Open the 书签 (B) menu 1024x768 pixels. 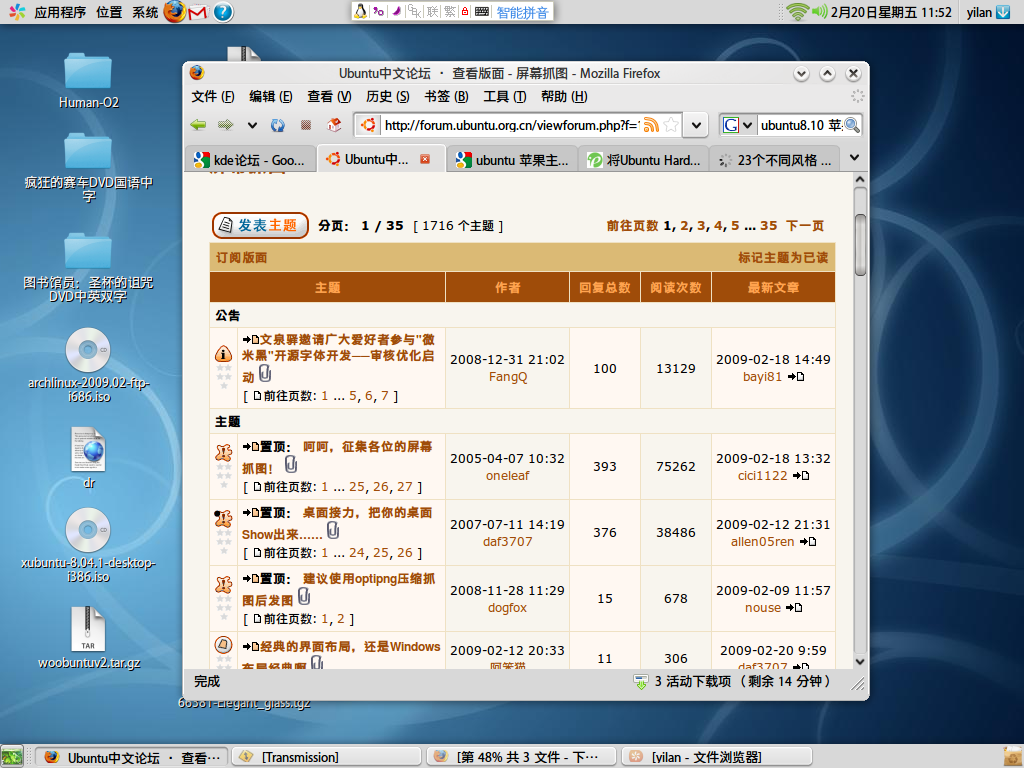(x=447, y=97)
